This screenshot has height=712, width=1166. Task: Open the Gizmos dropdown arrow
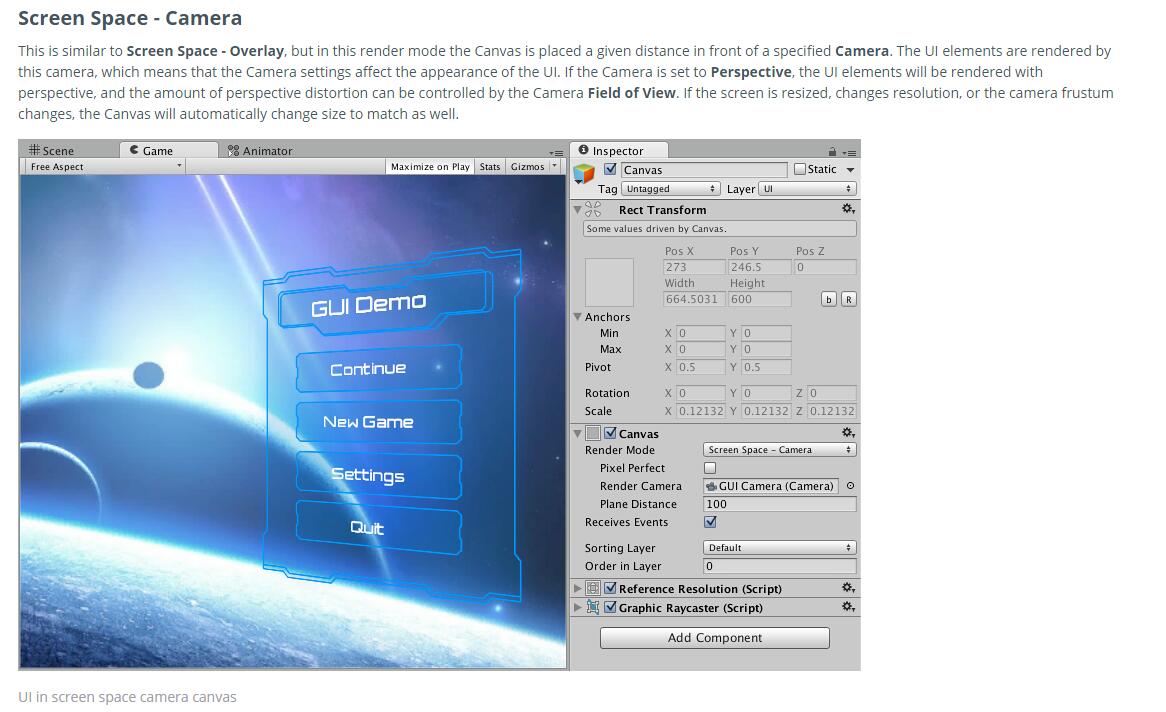(555, 166)
